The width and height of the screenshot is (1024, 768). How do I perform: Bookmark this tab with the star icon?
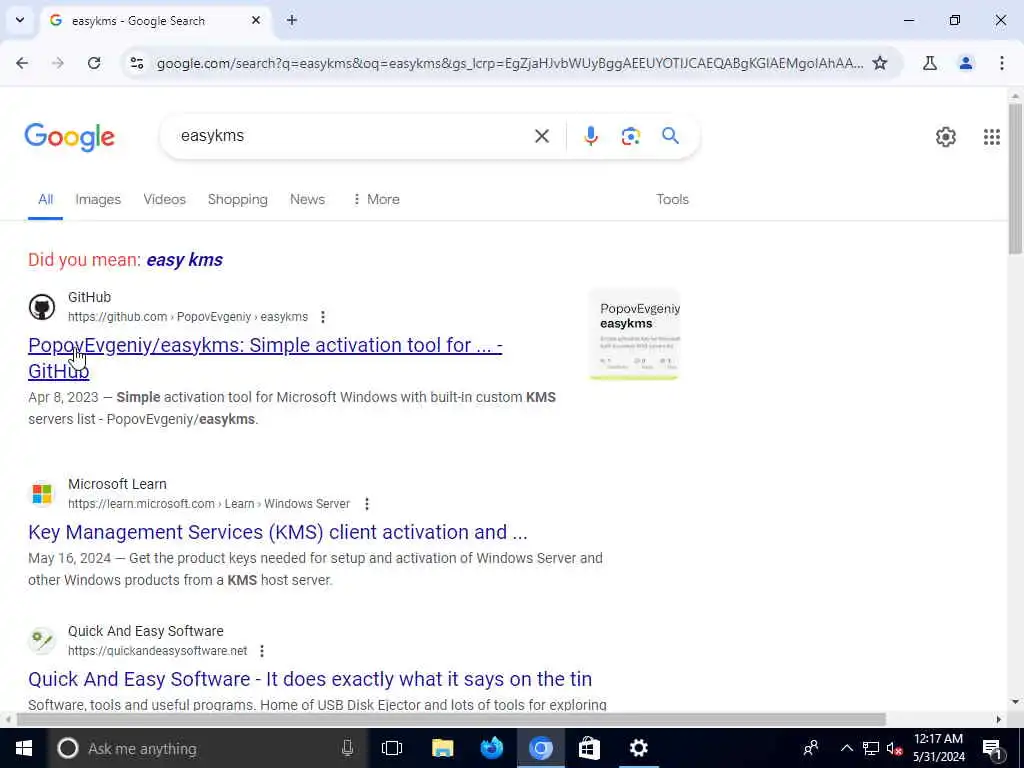(x=880, y=63)
